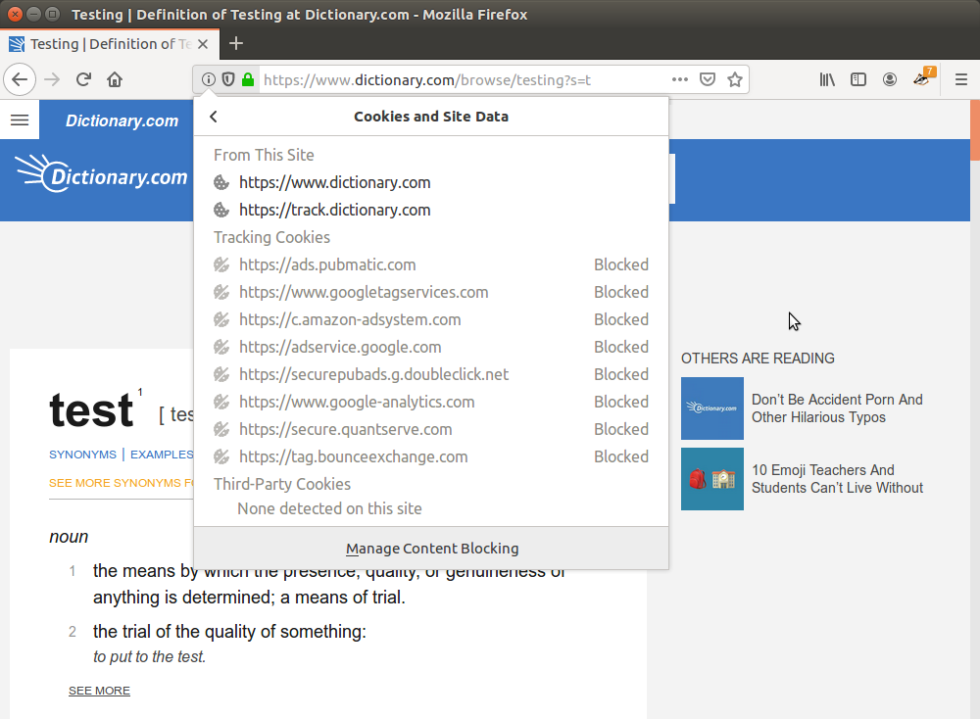Click the site information icon in URL bar
The image size is (980, 719).
click(208, 80)
